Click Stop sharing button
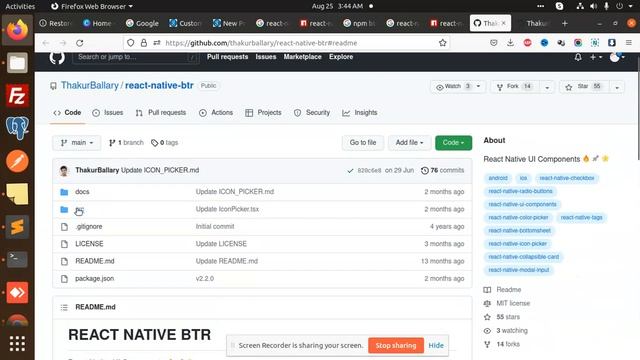The image size is (640, 360). 396,345
